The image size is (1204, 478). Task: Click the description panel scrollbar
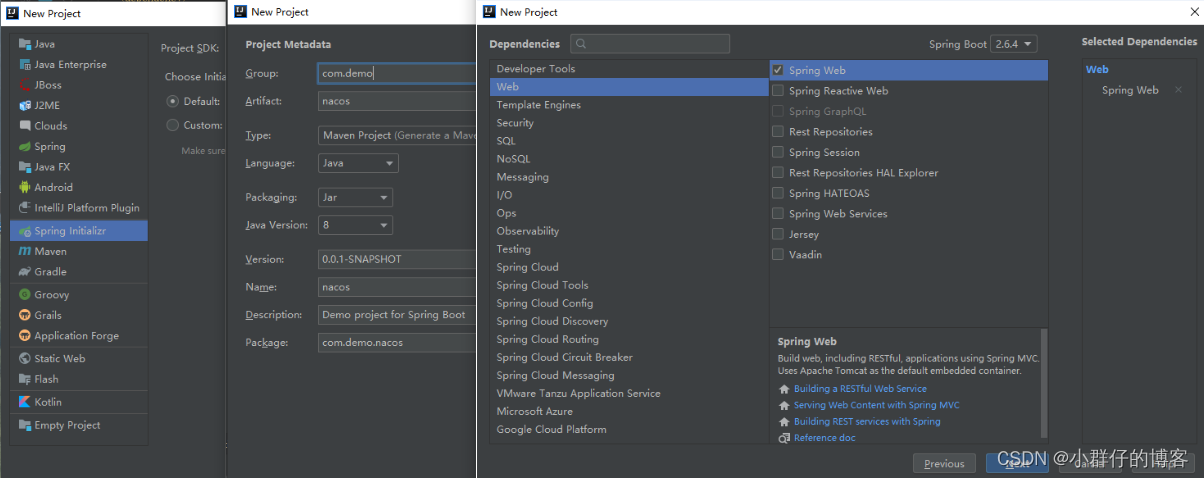[x=1044, y=383]
